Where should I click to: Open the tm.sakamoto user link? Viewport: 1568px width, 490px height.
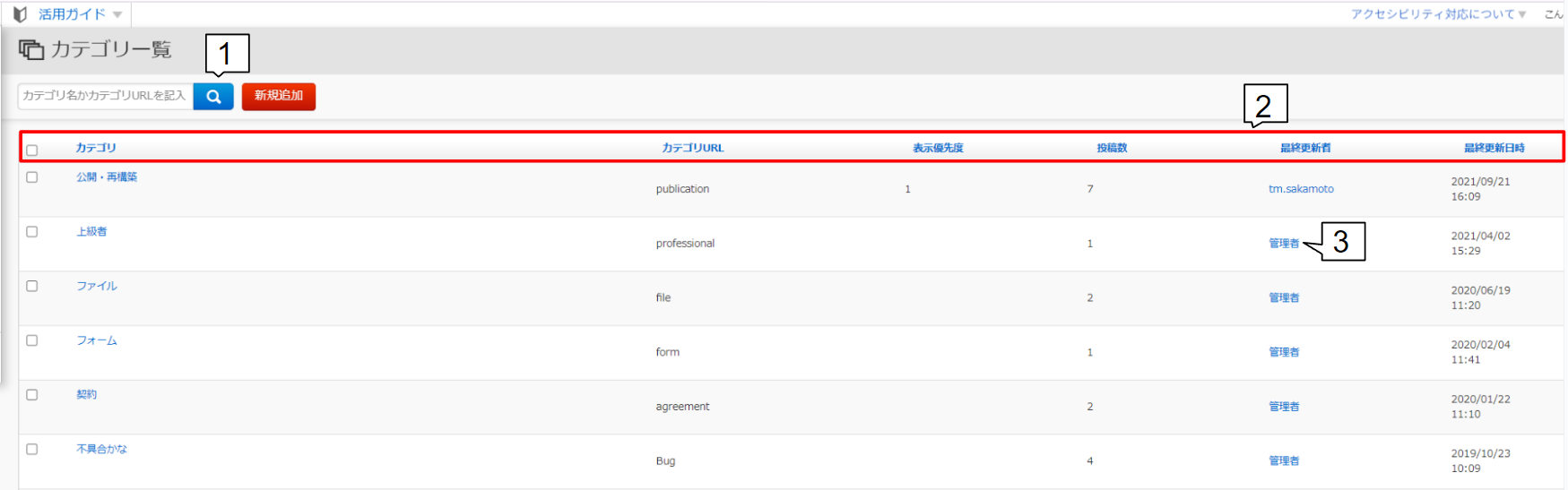click(x=1301, y=189)
